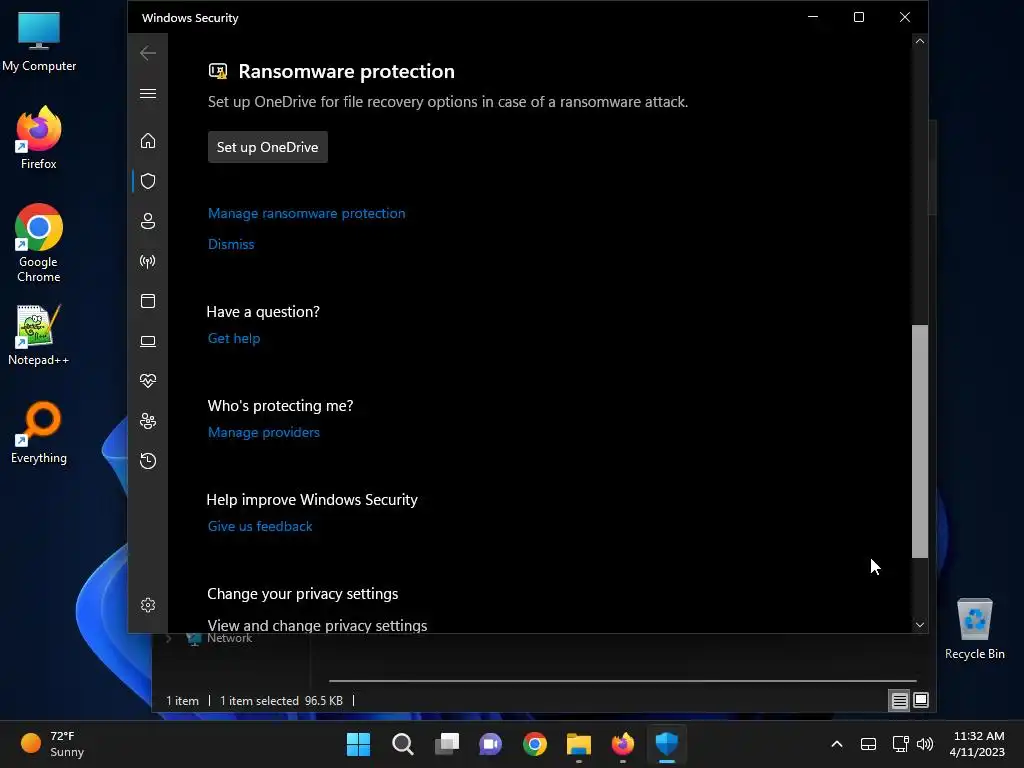The height and width of the screenshot is (768, 1024).
Task: Click scrollbar up arrow in Windows Security
Action: [920, 41]
